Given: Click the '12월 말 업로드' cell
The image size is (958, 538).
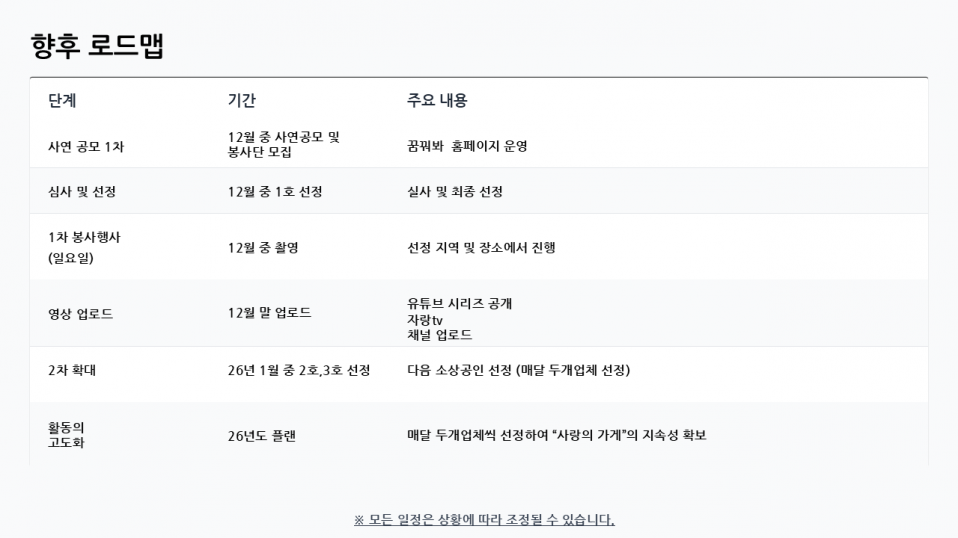Looking at the screenshot, I should 269,312.
